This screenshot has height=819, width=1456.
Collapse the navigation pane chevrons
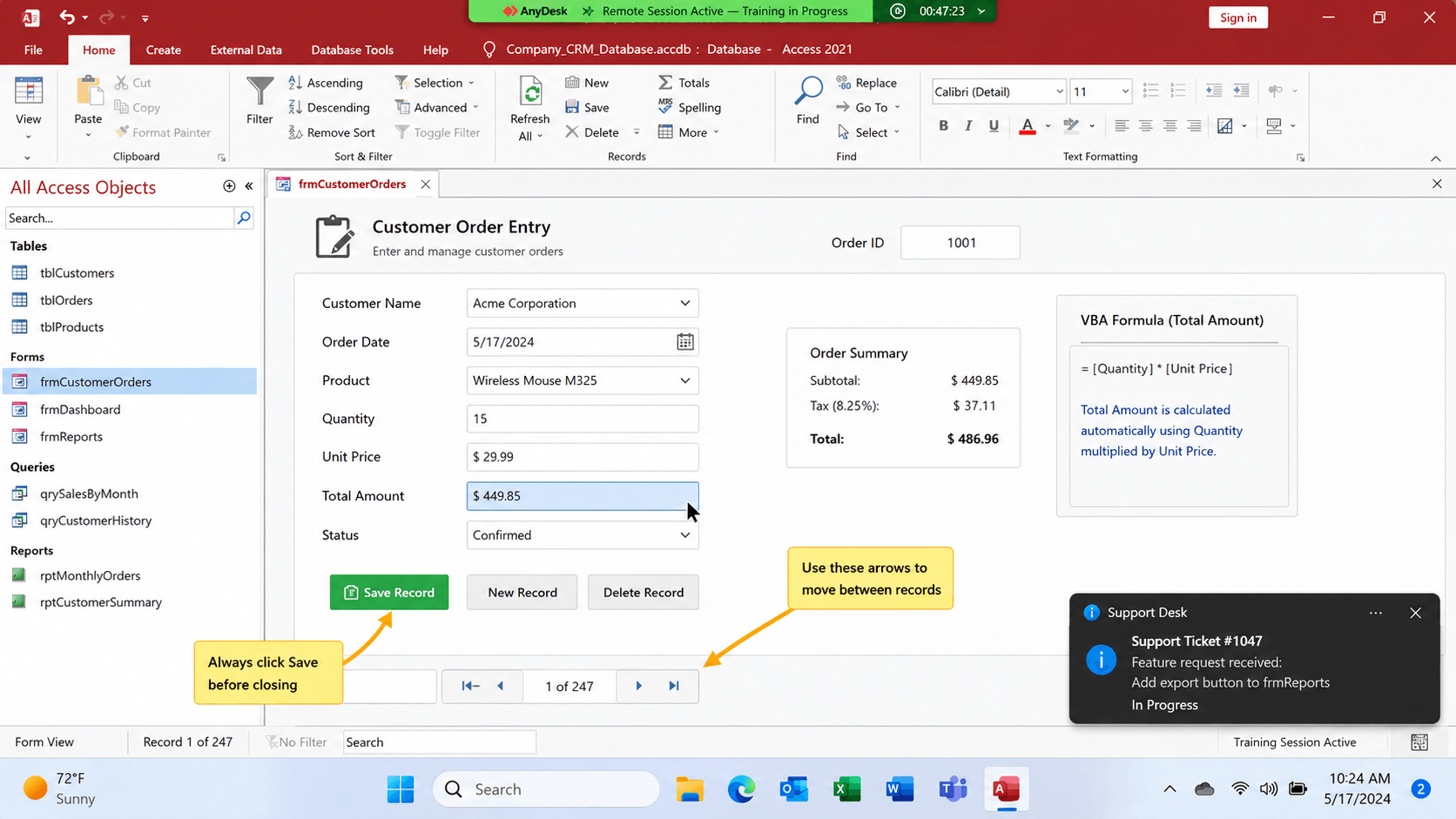(249, 185)
